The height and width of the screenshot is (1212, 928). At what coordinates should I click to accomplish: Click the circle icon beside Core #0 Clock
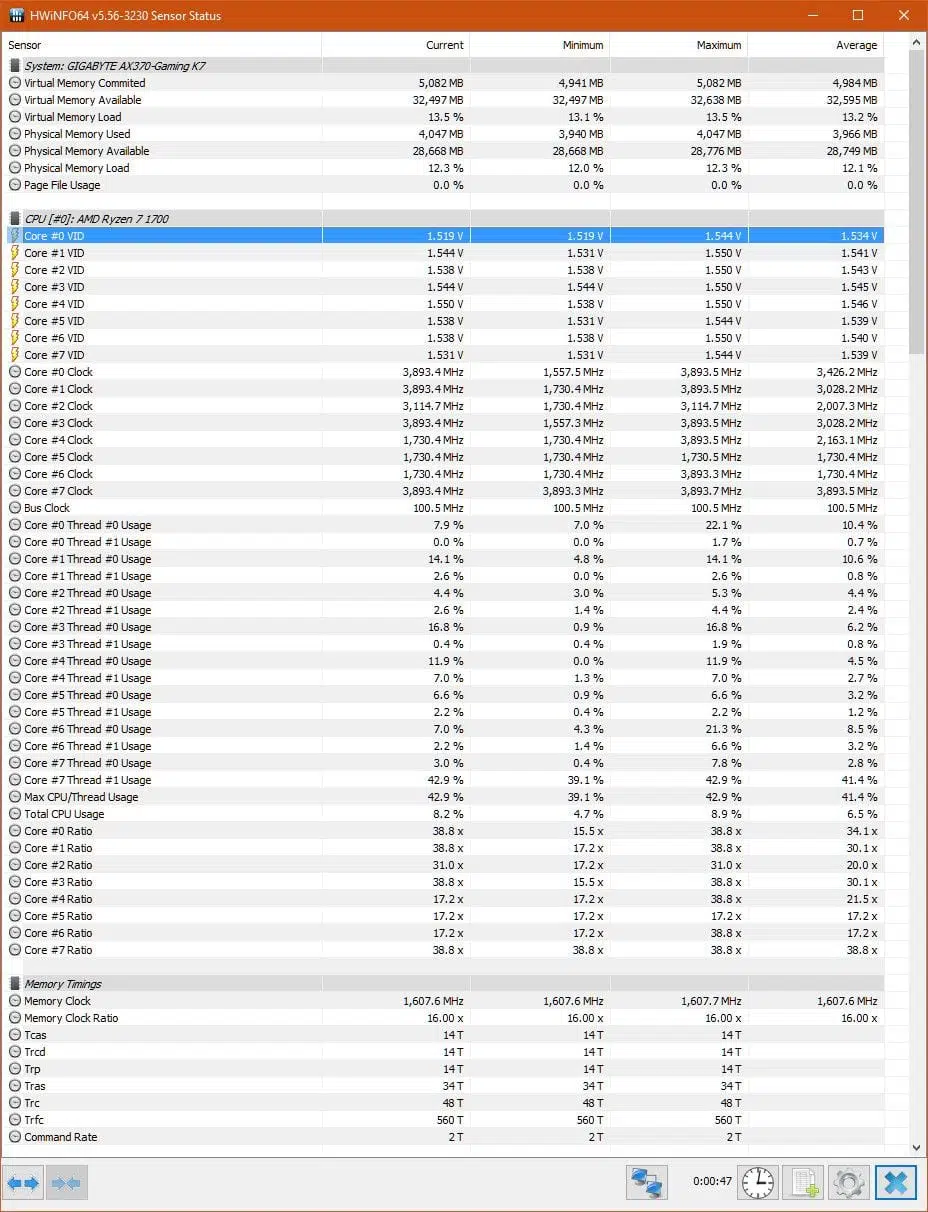pyautogui.click(x=14, y=372)
